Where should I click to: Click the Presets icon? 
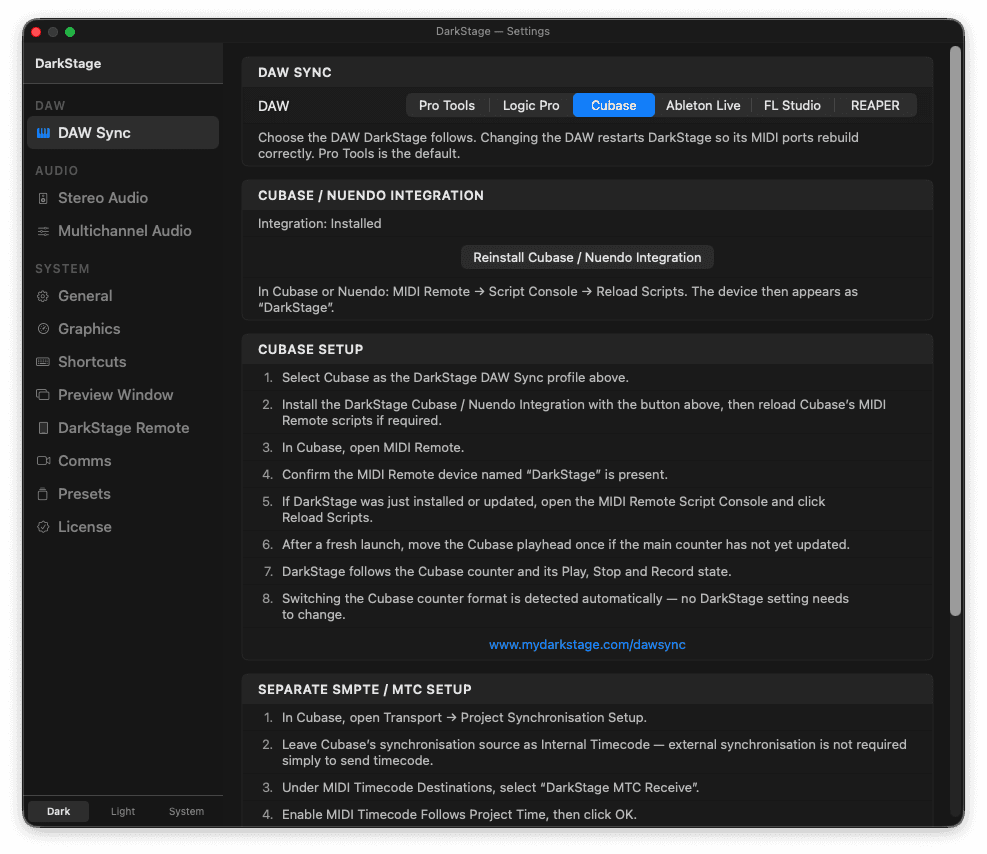[43, 494]
